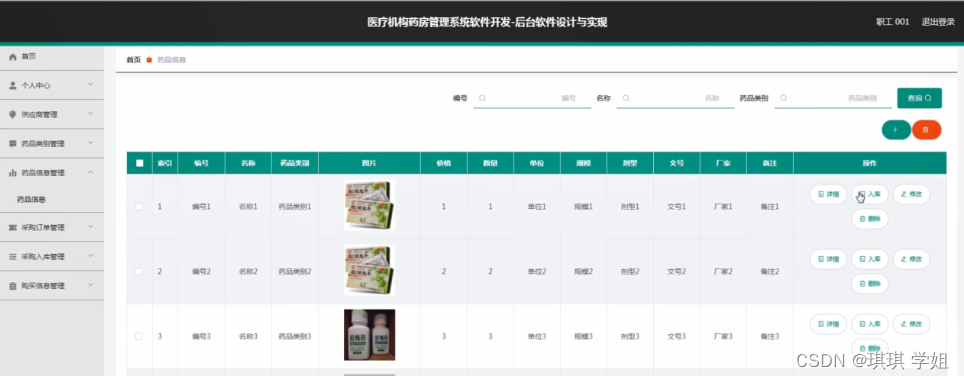Click the 药品类别2 cell
964x379 pixels.
[294, 271]
